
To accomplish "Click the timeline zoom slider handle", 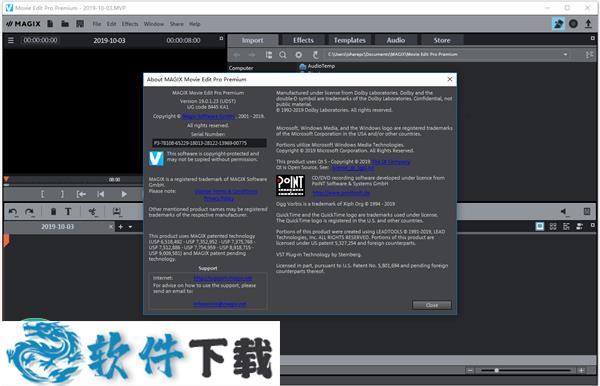I will 496,370.
